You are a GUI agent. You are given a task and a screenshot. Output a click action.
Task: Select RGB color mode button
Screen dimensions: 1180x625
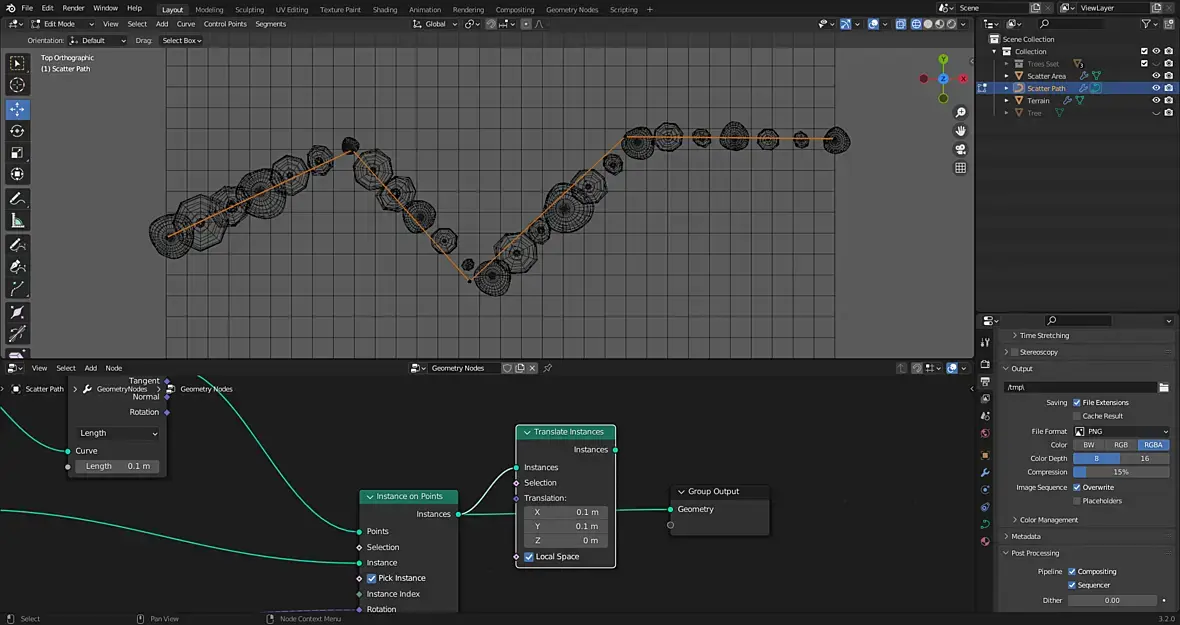pos(1120,445)
